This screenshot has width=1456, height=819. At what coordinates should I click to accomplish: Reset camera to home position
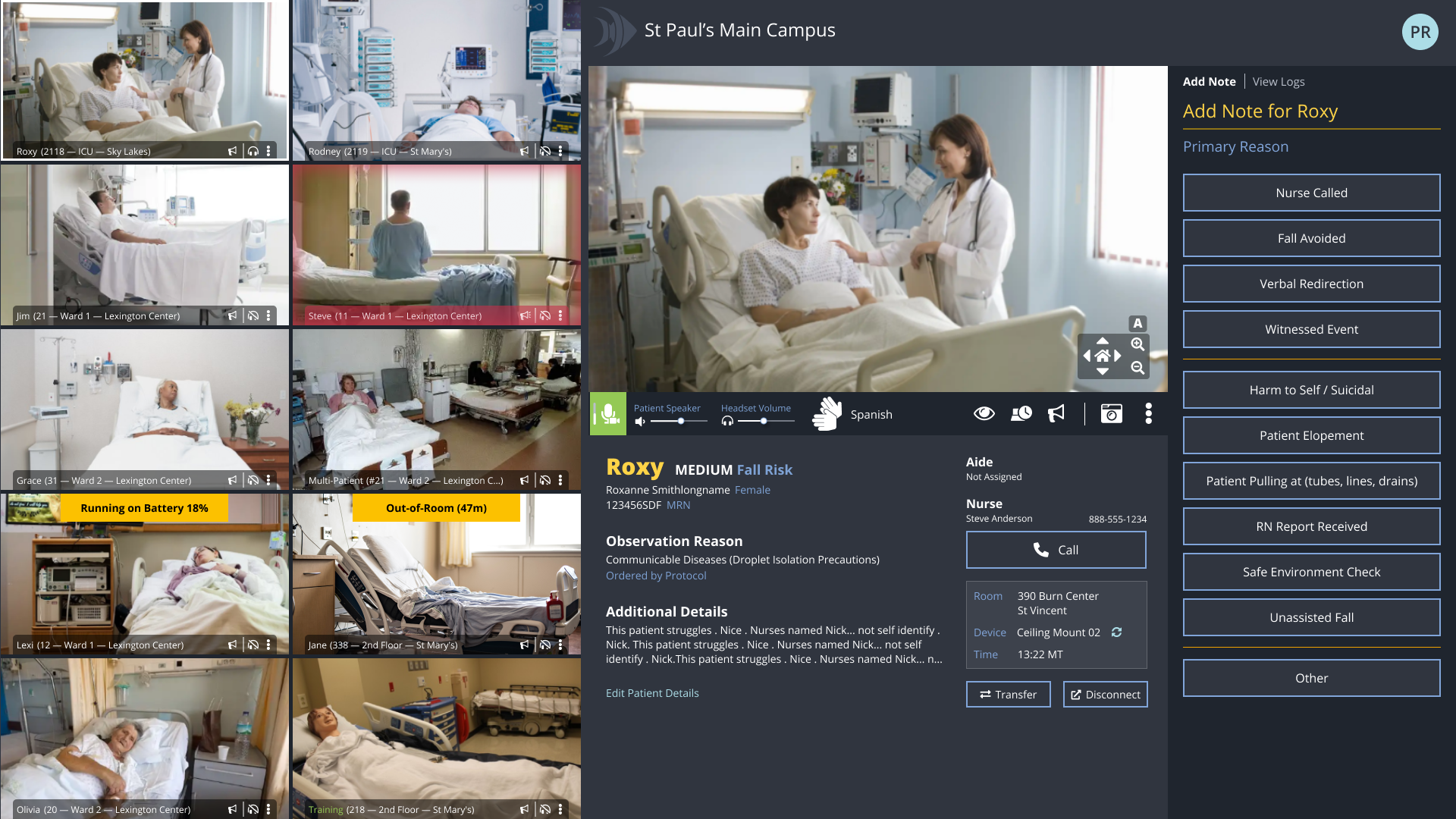[x=1103, y=356]
